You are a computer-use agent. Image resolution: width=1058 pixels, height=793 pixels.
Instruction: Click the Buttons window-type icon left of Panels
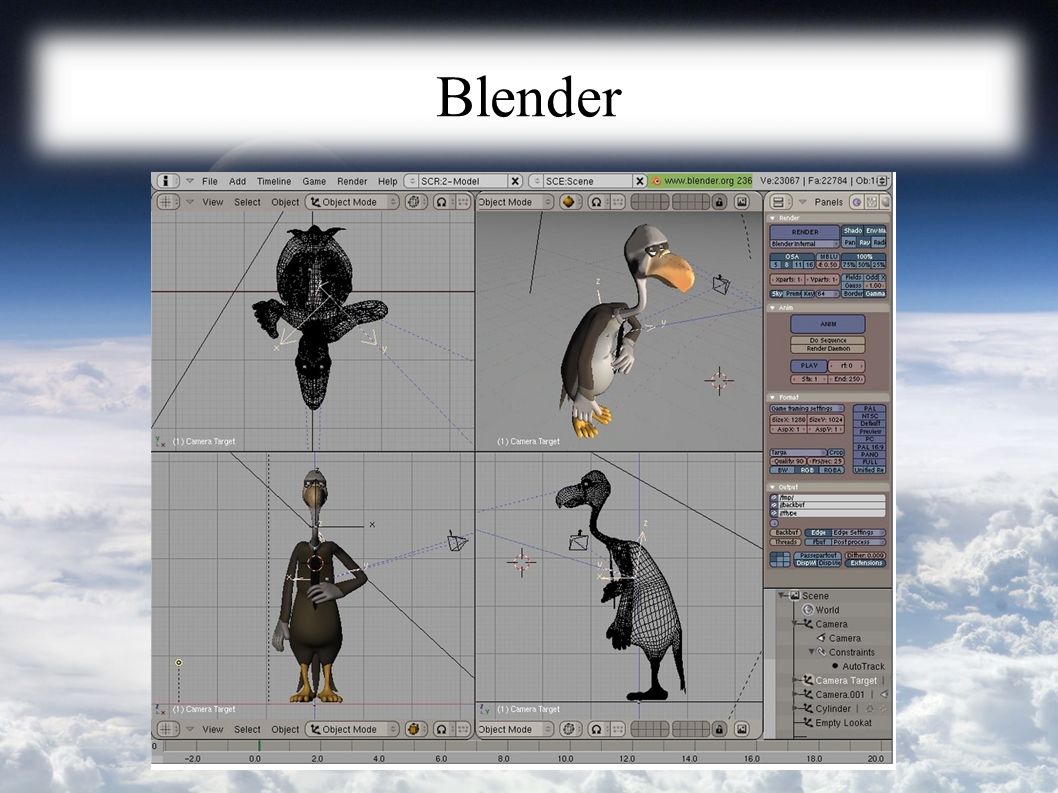[x=779, y=202]
